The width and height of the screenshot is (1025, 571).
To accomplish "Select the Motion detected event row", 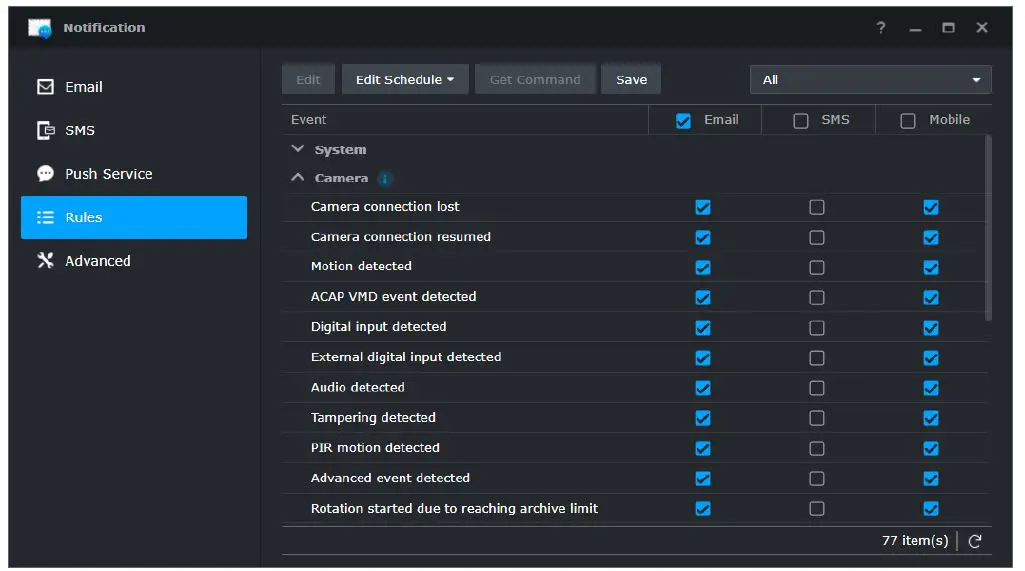I will [x=633, y=267].
